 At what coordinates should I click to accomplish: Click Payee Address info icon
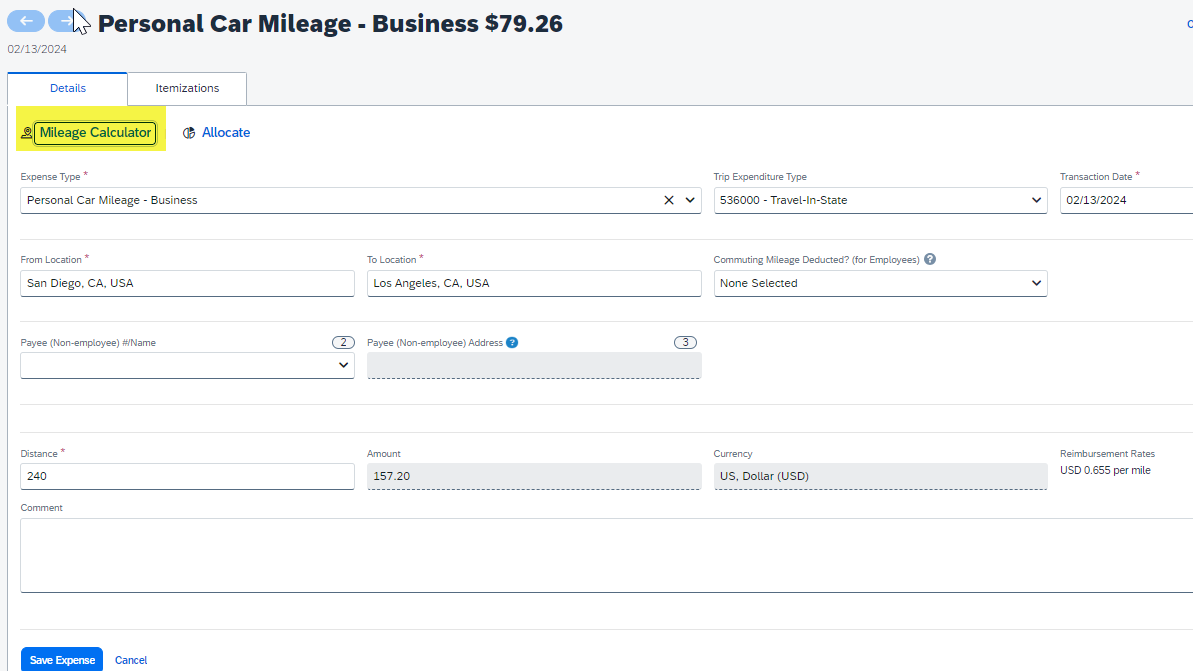(x=512, y=342)
